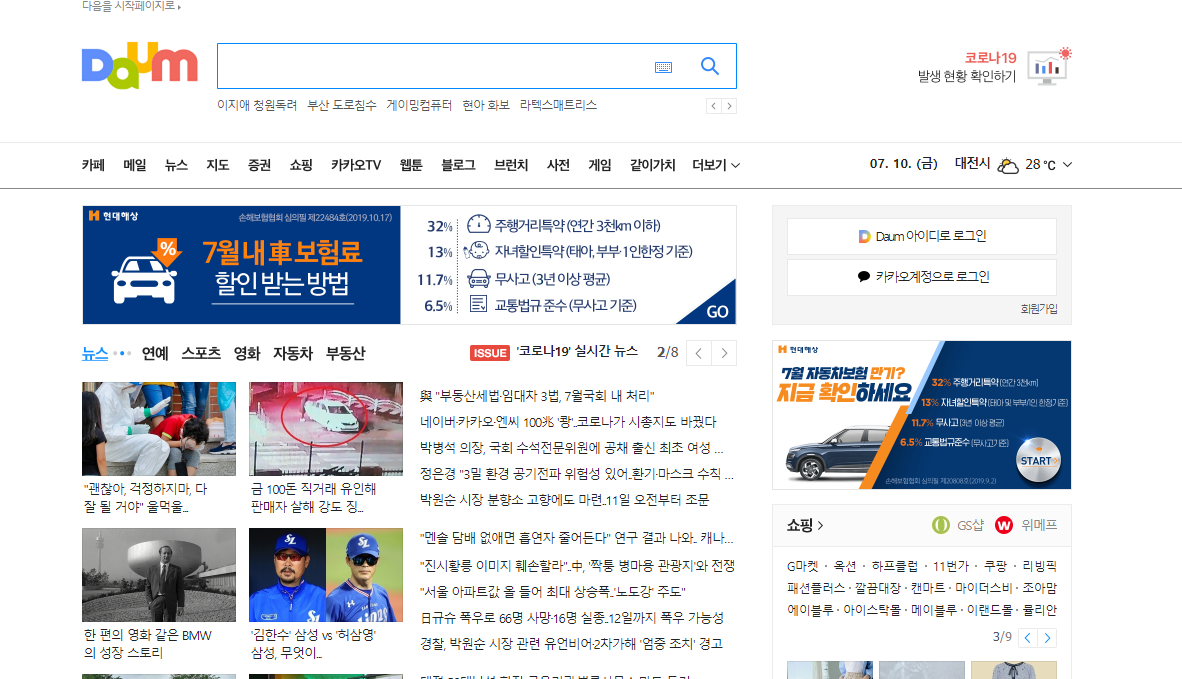Switch to the 연예 news tab

point(155,353)
